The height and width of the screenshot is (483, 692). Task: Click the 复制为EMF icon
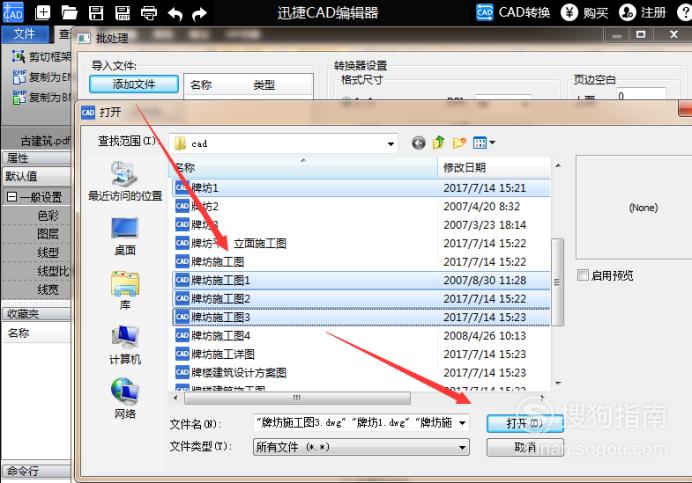(x=19, y=77)
